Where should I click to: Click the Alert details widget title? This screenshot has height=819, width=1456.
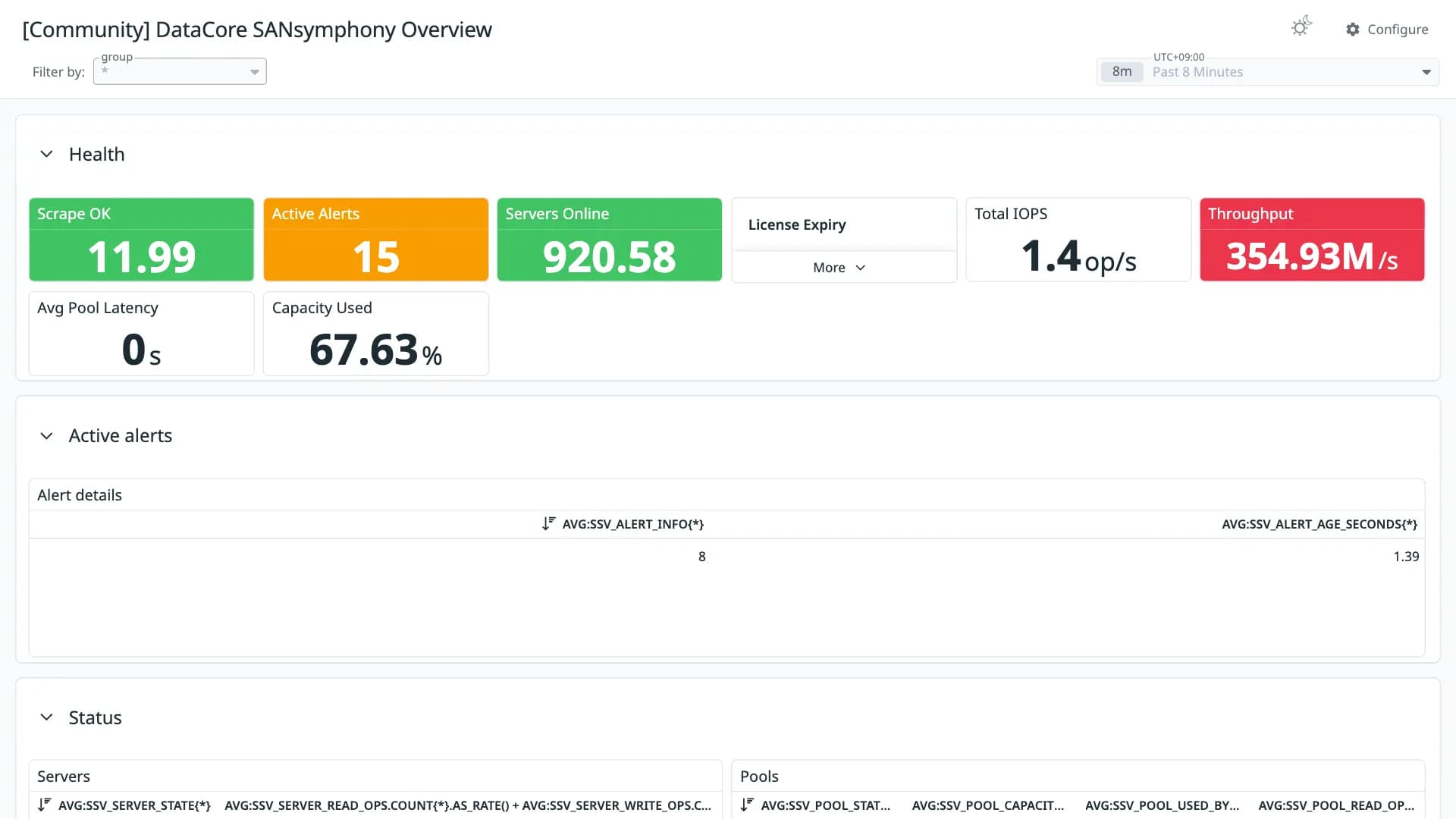[x=80, y=495]
